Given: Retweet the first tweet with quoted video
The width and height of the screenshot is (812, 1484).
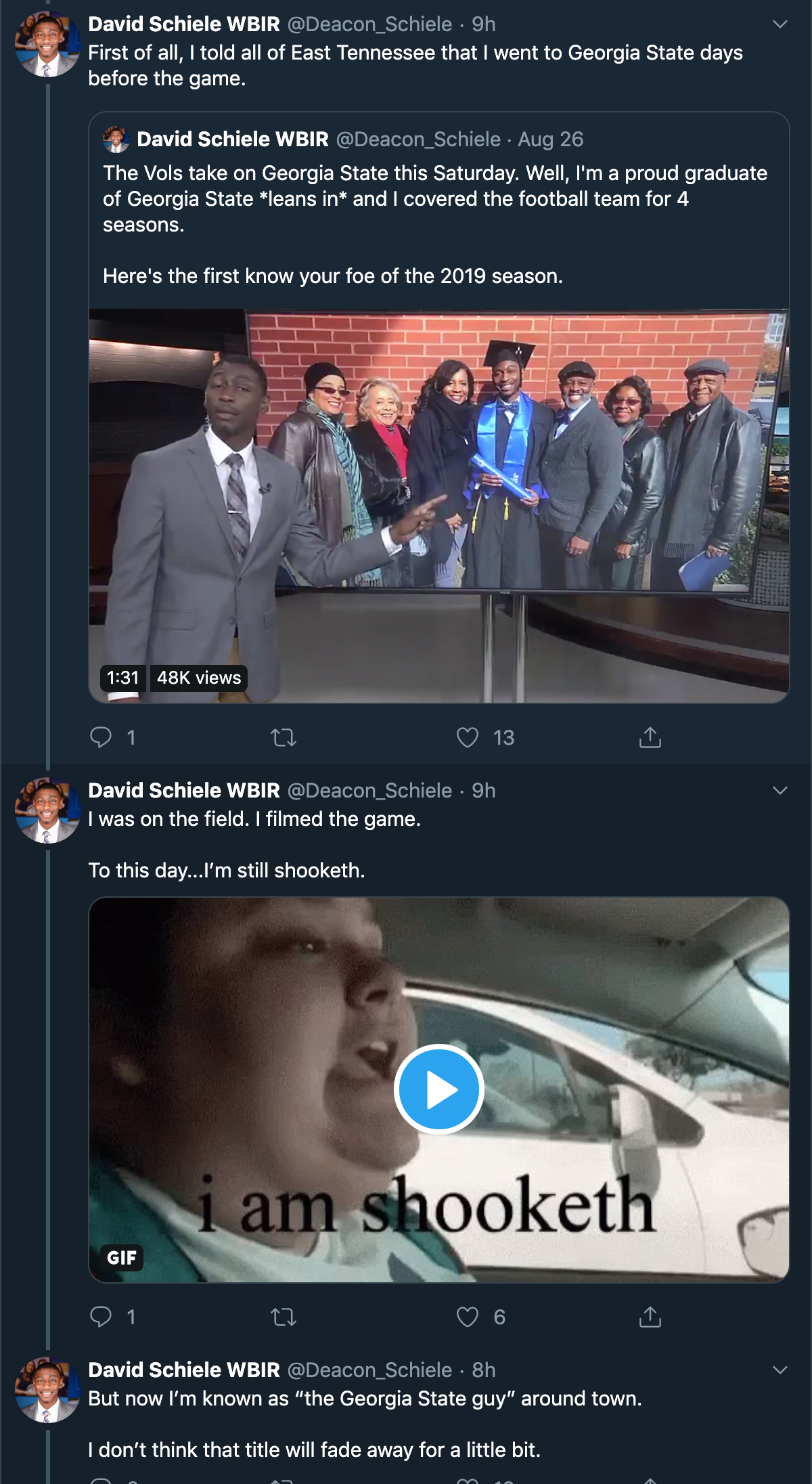Looking at the screenshot, I should pos(283,737).
